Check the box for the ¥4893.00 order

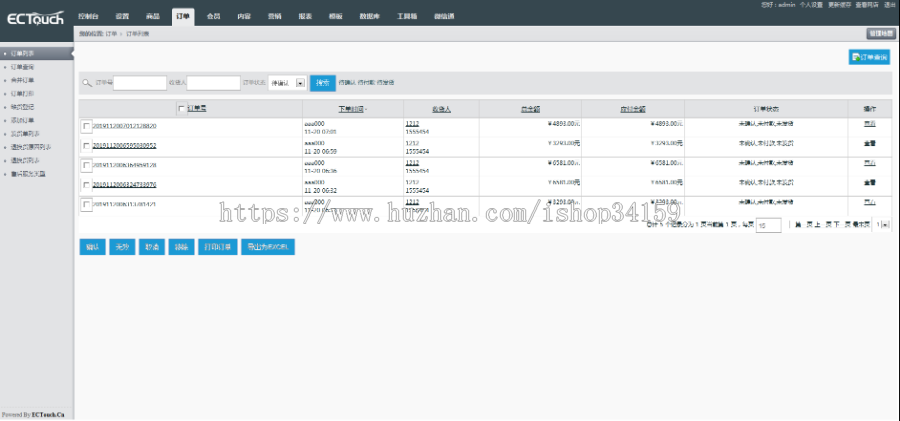click(x=86, y=126)
